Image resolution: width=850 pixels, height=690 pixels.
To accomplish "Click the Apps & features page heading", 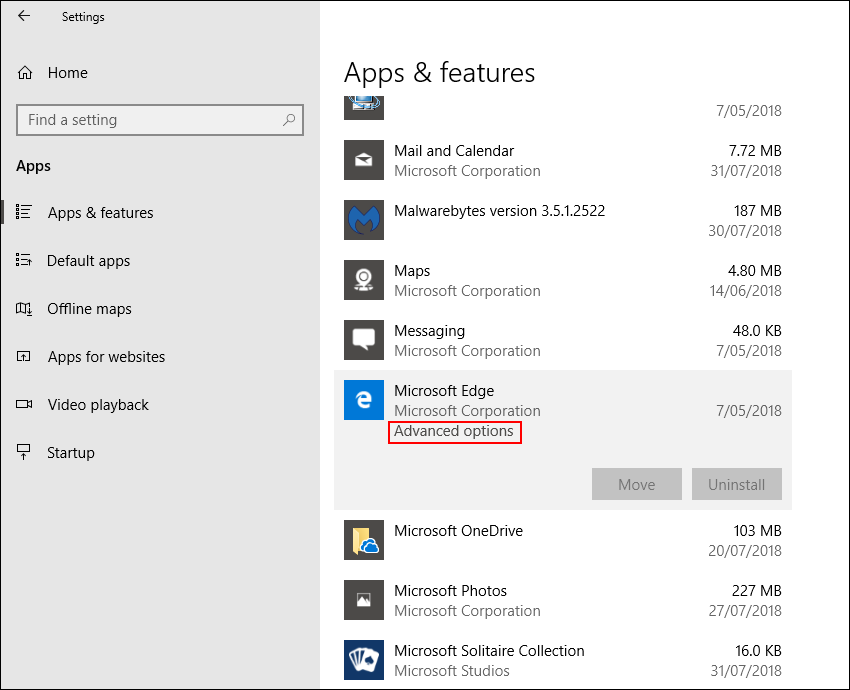I will (x=440, y=73).
